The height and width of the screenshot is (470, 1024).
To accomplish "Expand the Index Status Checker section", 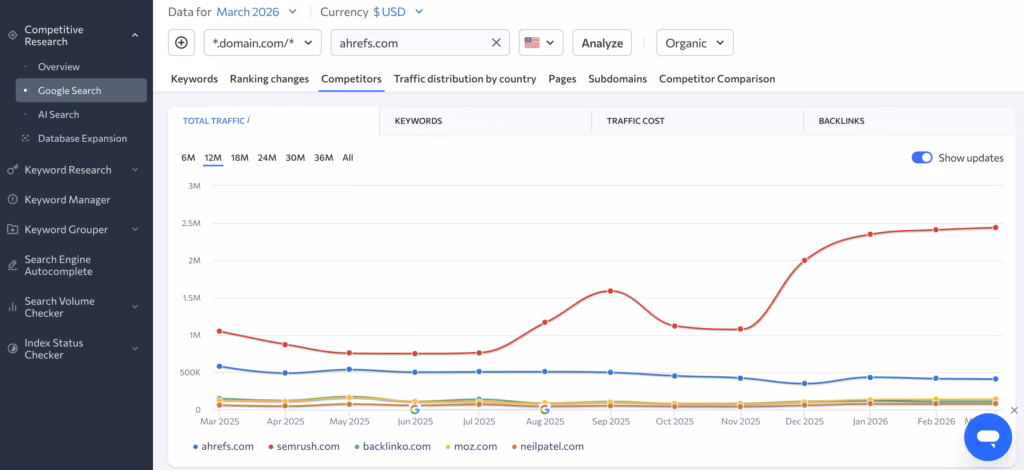I will click(x=135, y=349).
